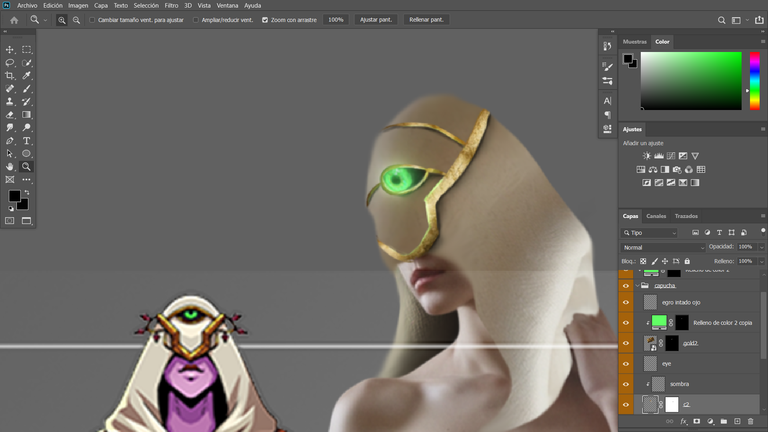Screen dimensions: 768x432
Task: Select the Move tool
Action: pyautogui.click(x=9, y=49)
